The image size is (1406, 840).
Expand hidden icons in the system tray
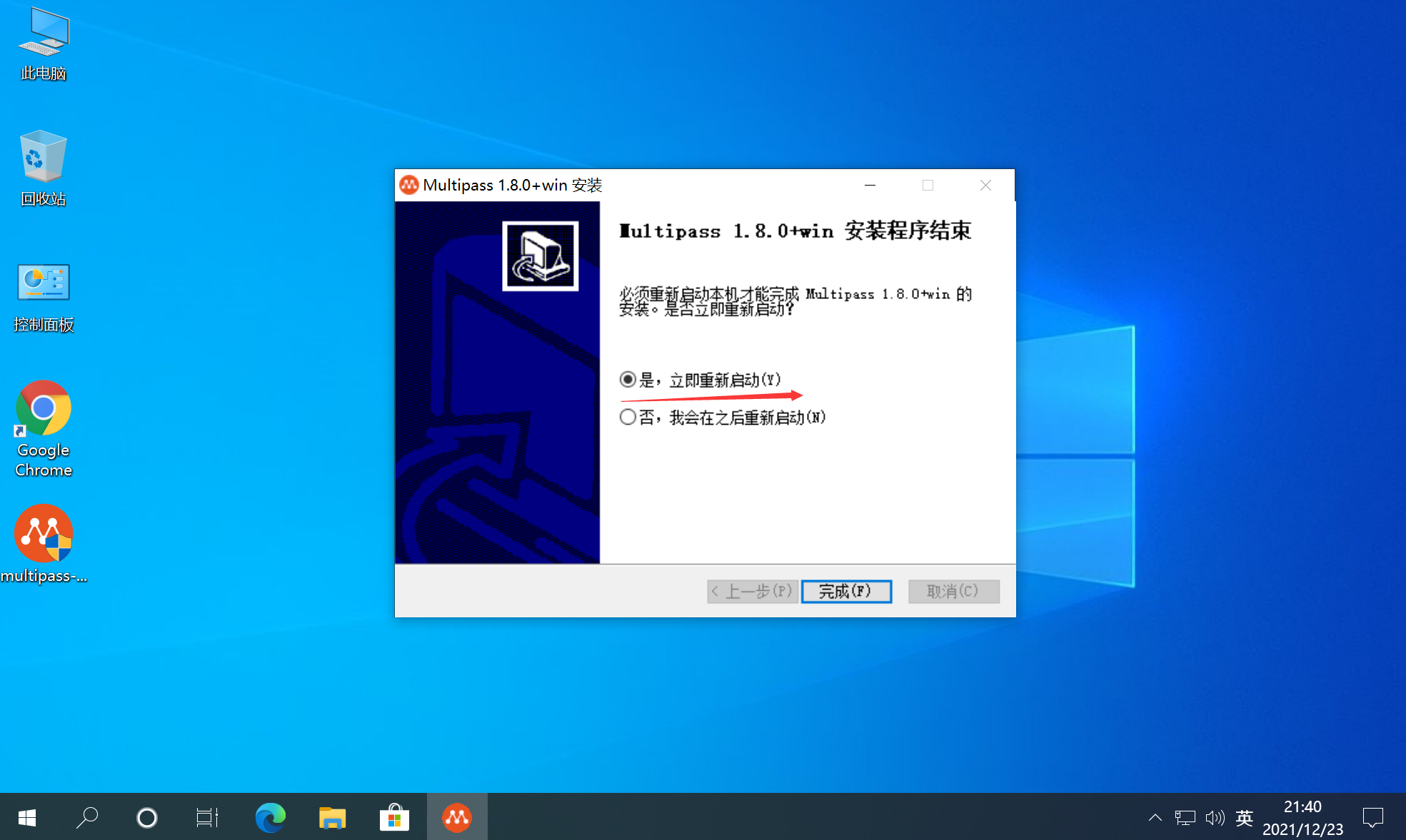pyautogui.click(x=1155, y=818)
